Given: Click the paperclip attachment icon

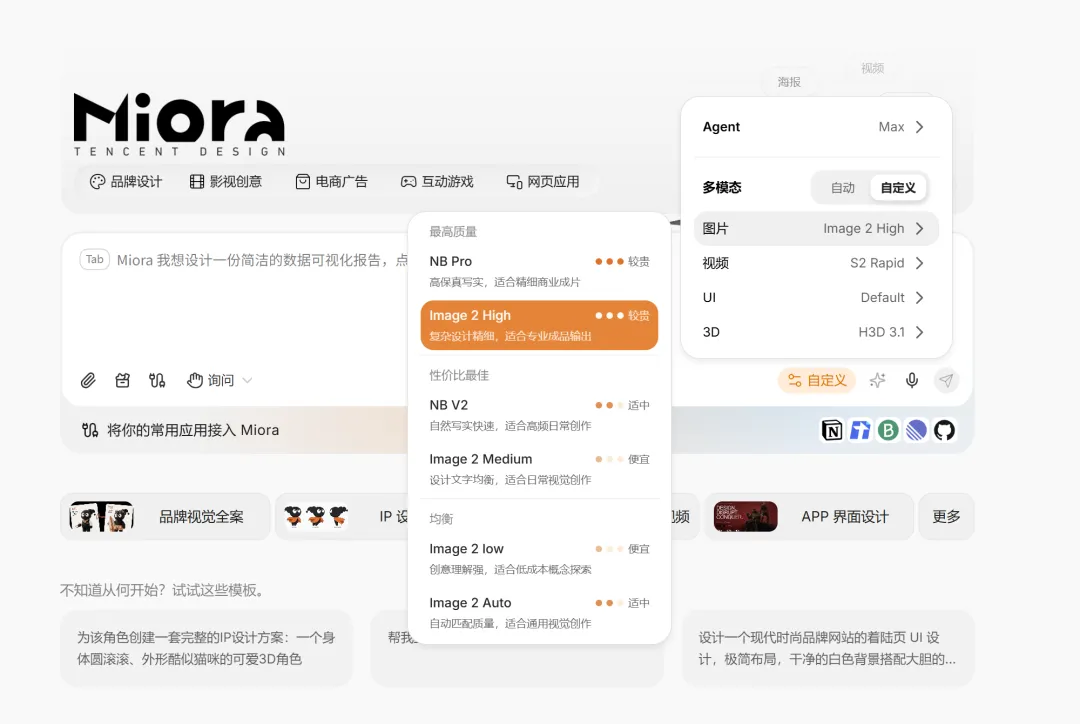Looking at the screenshot, I should click(88, 380).
